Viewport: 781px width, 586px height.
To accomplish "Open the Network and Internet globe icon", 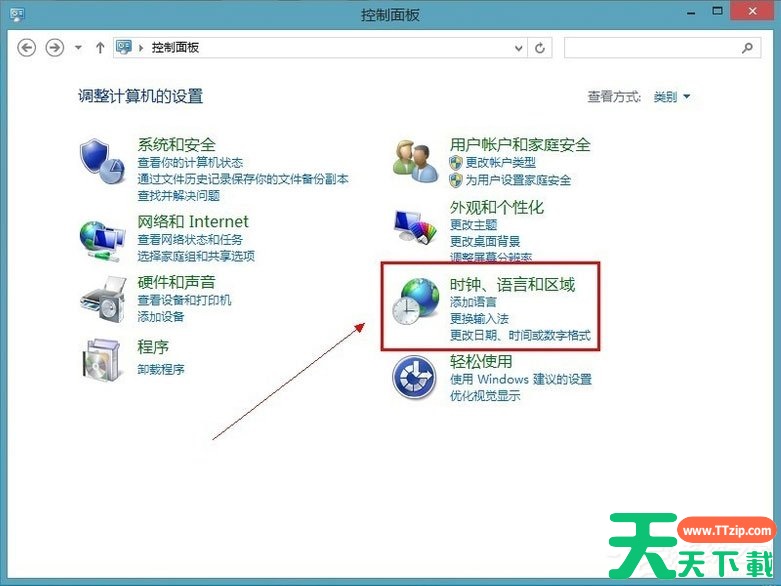I will pos(102,241).
